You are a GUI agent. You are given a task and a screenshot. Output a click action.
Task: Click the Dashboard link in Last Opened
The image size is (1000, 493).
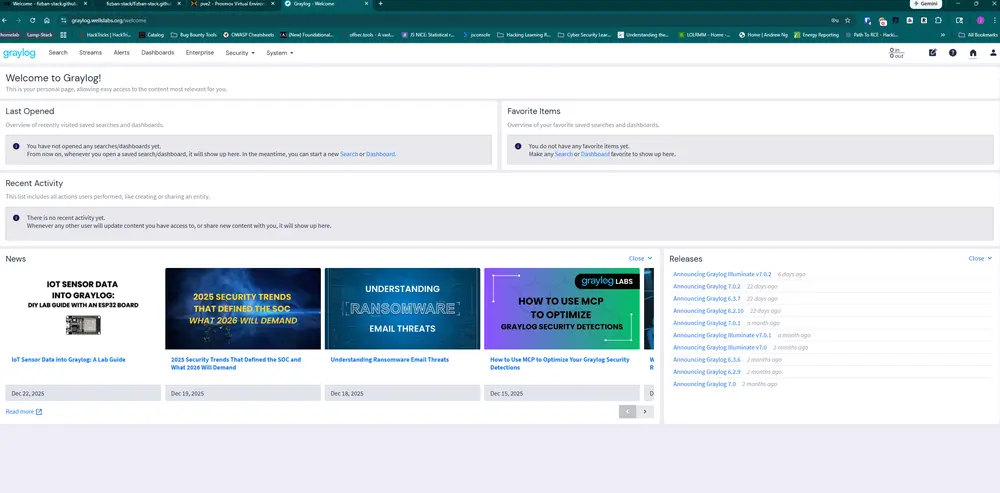(x=381, y=154)
